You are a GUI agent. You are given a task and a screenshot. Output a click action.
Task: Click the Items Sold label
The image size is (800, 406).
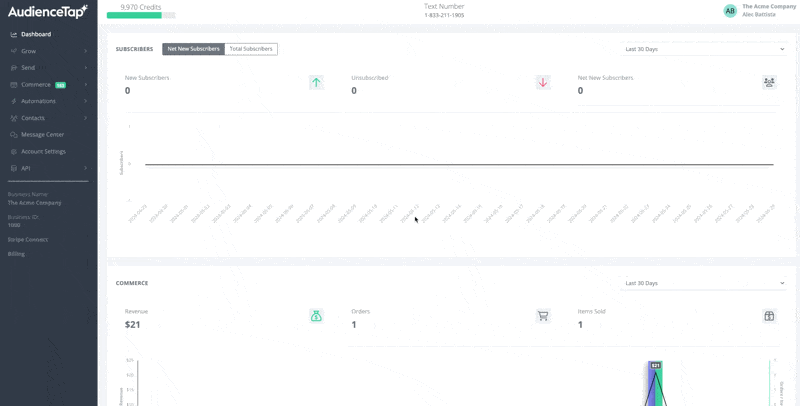point(591,311)
